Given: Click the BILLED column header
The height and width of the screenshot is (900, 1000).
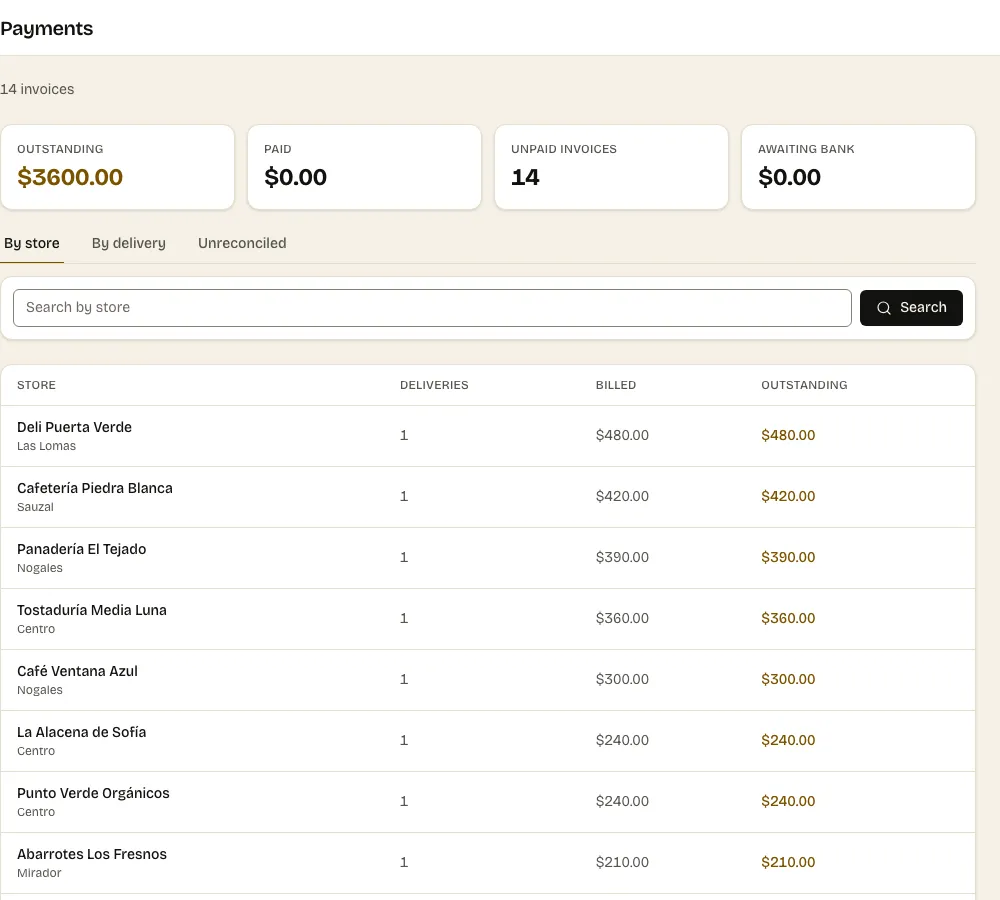Looking at the screenshot, I should point(615,385).
